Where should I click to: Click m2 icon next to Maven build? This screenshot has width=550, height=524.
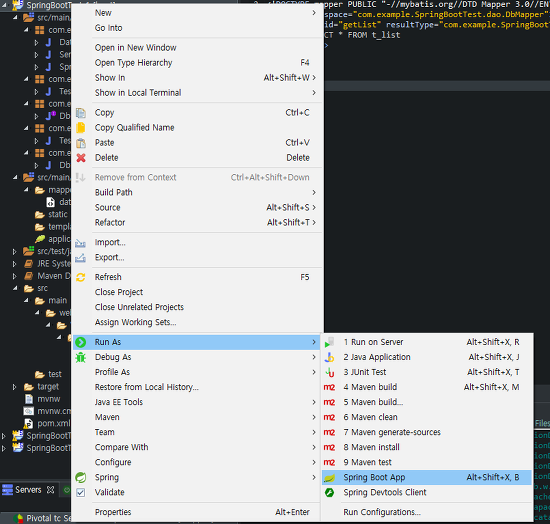[x=329, y=388]
